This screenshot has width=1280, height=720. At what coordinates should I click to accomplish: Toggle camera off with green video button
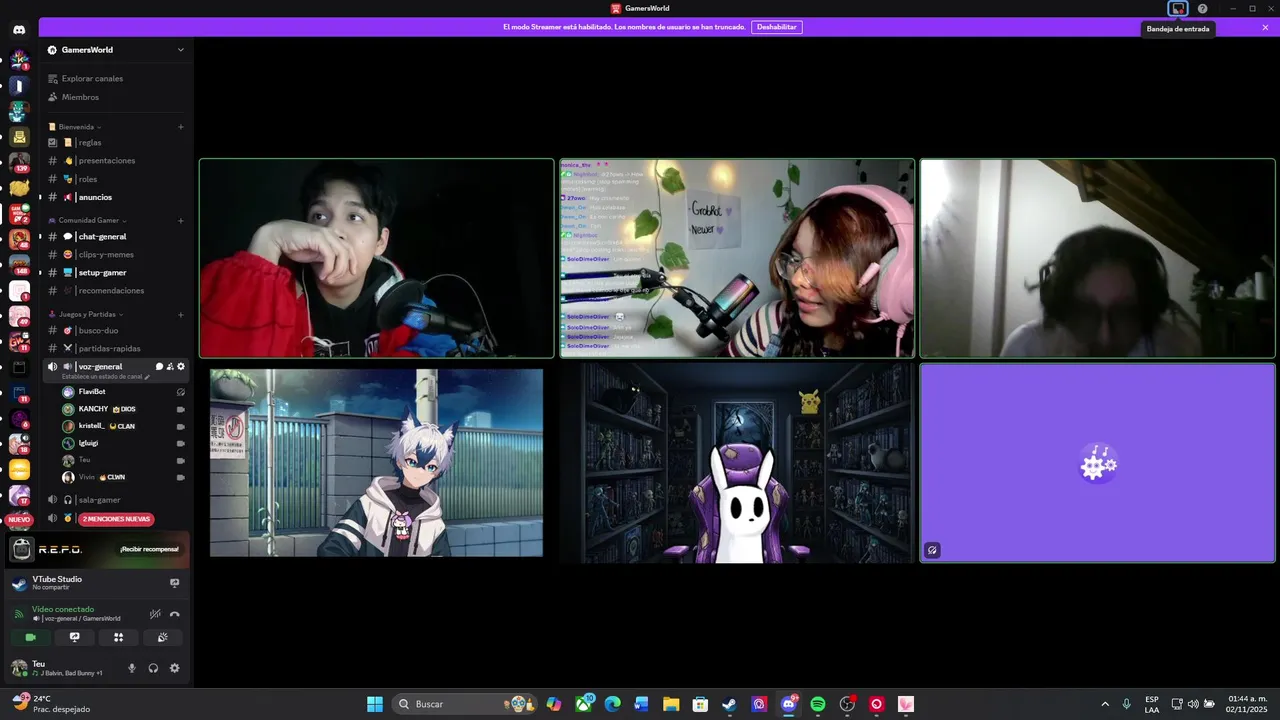tap(30, 637)
